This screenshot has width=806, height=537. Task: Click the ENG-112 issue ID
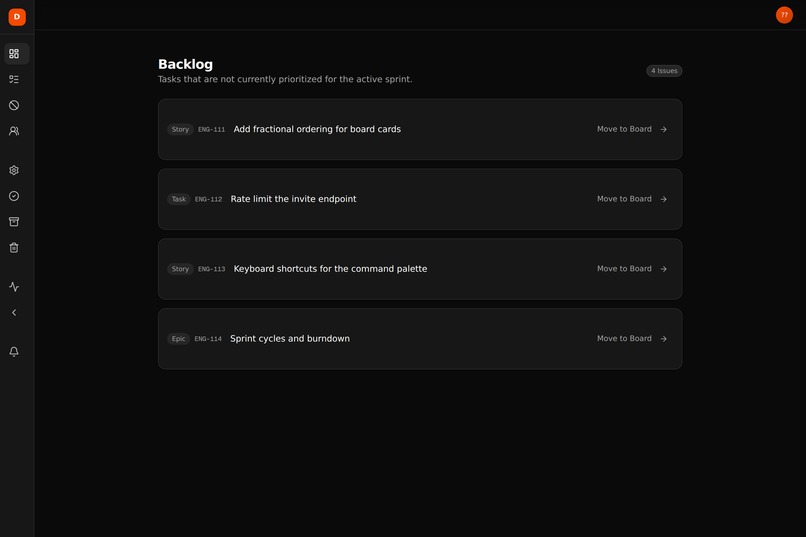coord(208,199)
